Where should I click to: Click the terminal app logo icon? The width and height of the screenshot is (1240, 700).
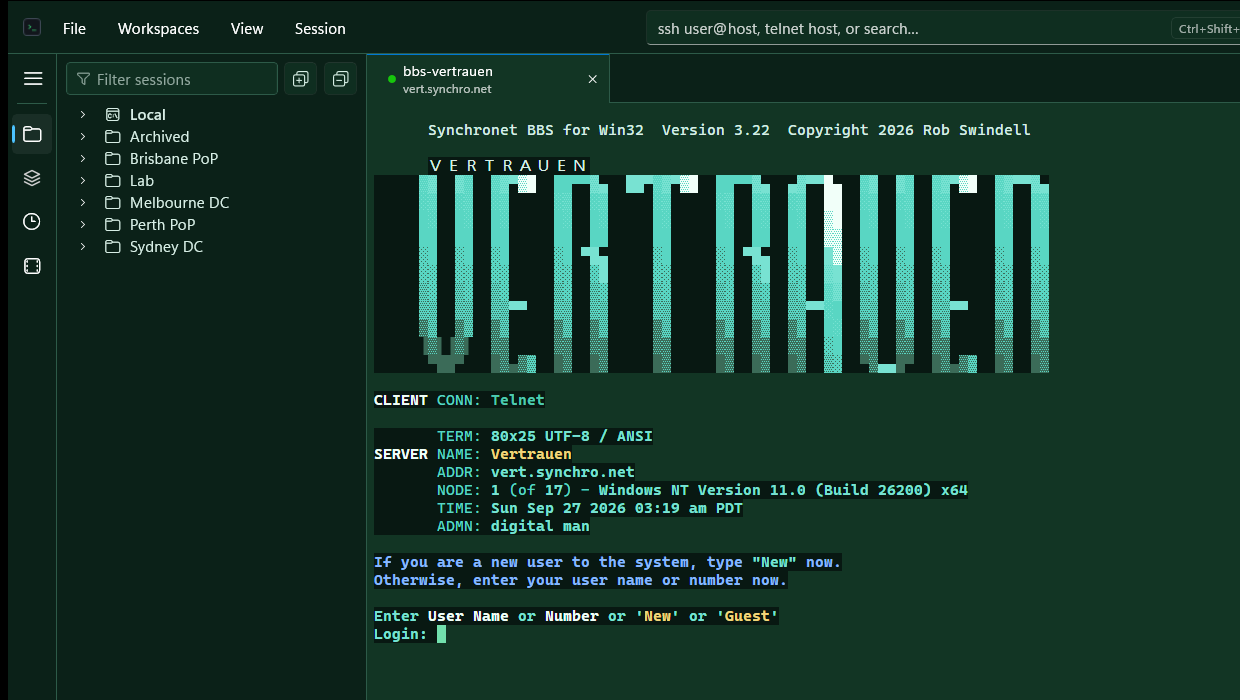pyautogui.click(x=32, y=28)
